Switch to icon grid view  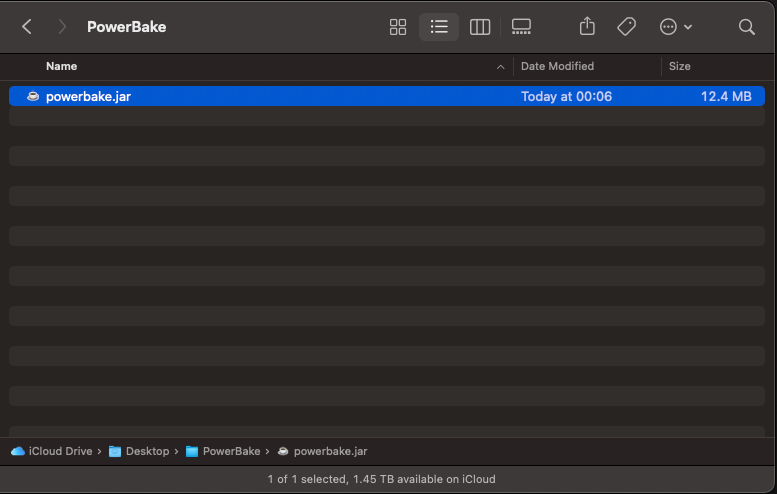click(398, 27)
